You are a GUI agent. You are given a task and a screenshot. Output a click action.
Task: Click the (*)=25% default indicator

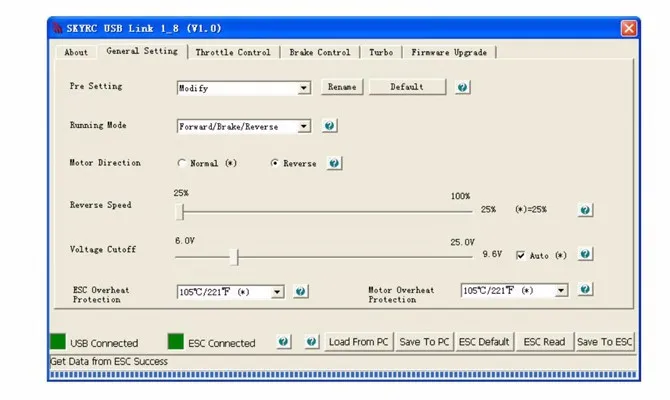click(x=531, y=209)
